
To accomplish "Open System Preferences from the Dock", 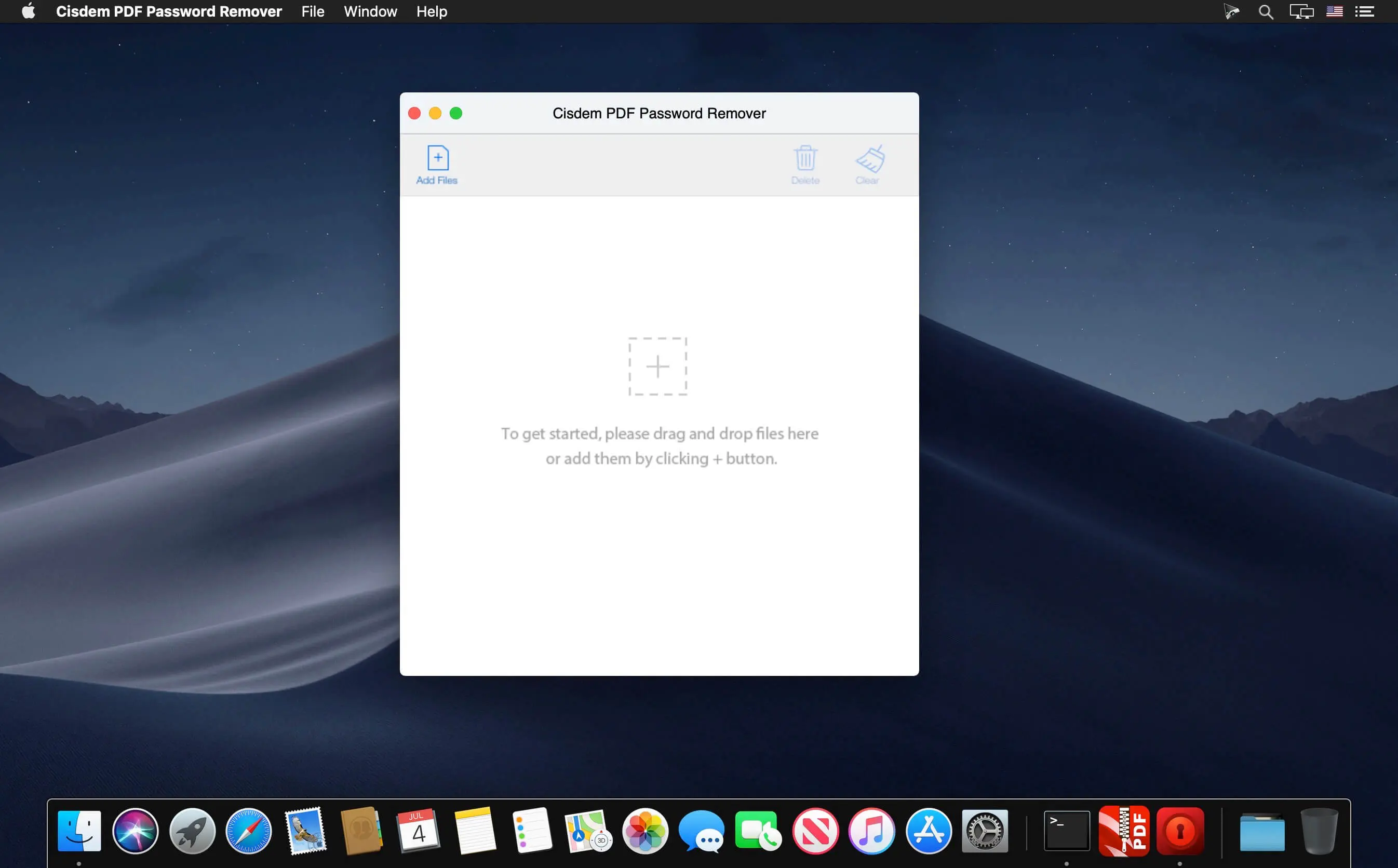I will point(984,831).
